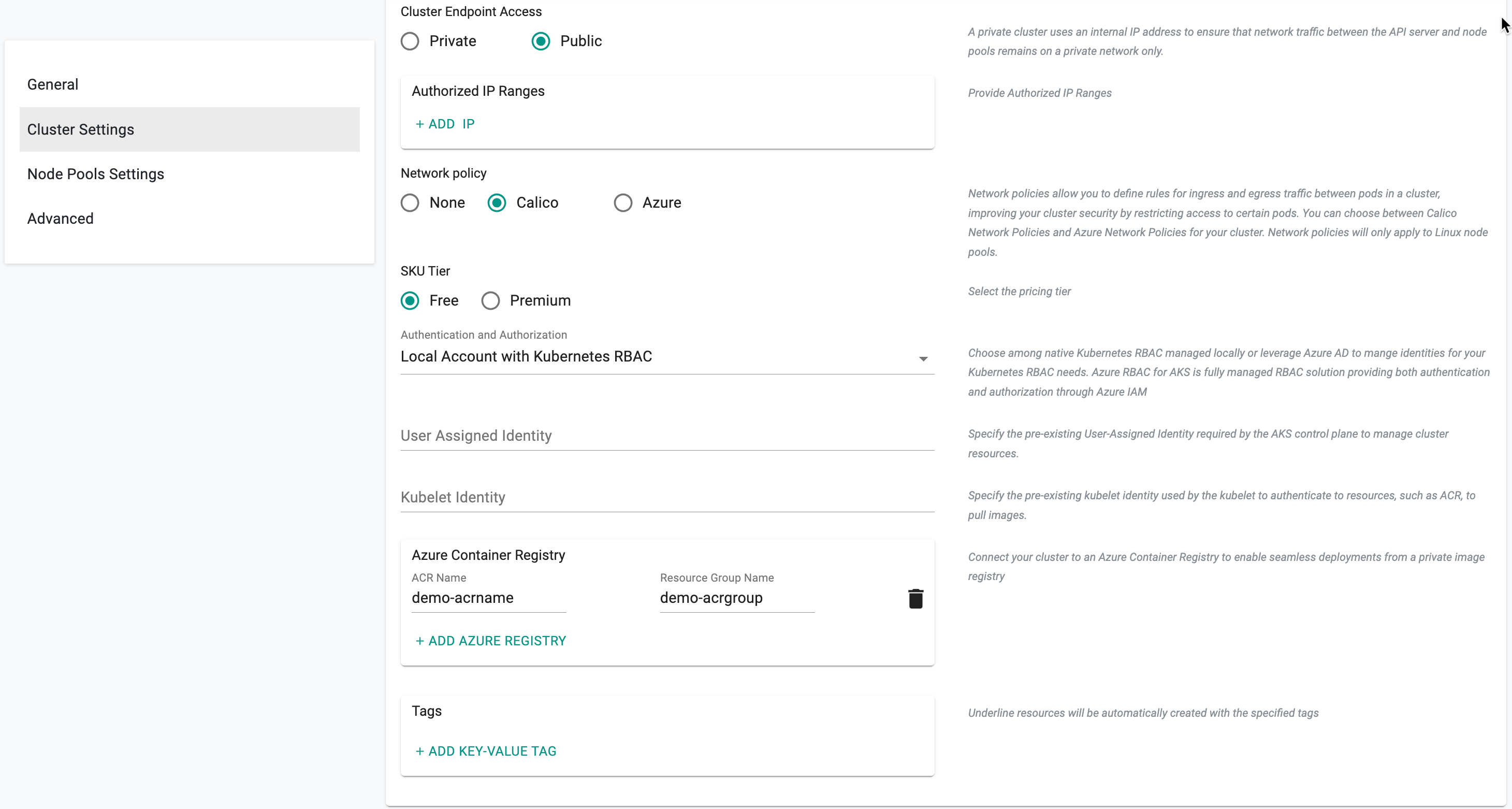Click the trash/delete bin icon
Image resolution: width=1512 pixels, height=809 pixels.
pos(915,598)
